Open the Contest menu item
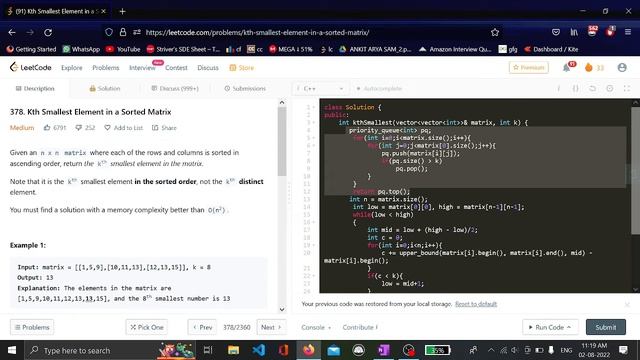 click(x=176, y=68)
